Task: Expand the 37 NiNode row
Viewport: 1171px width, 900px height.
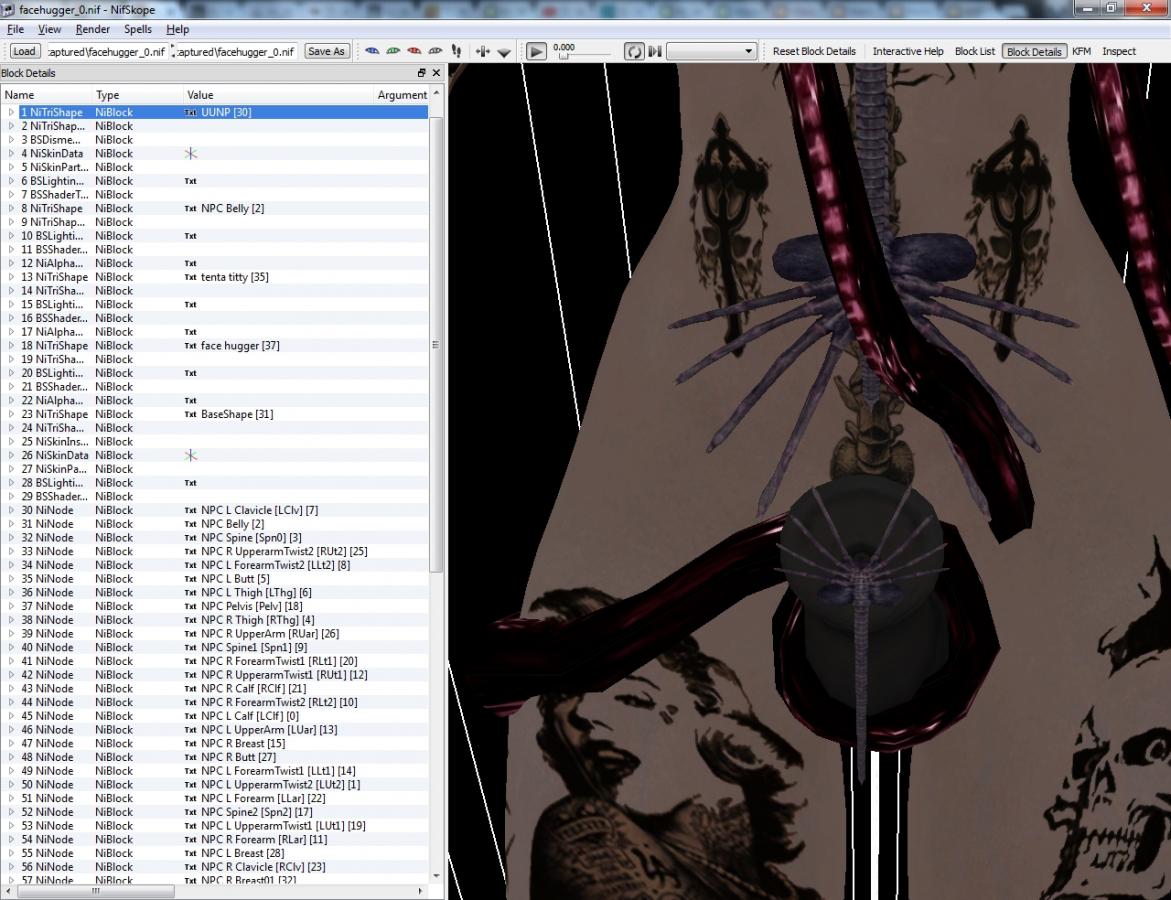Action: (x=10, y=606)
